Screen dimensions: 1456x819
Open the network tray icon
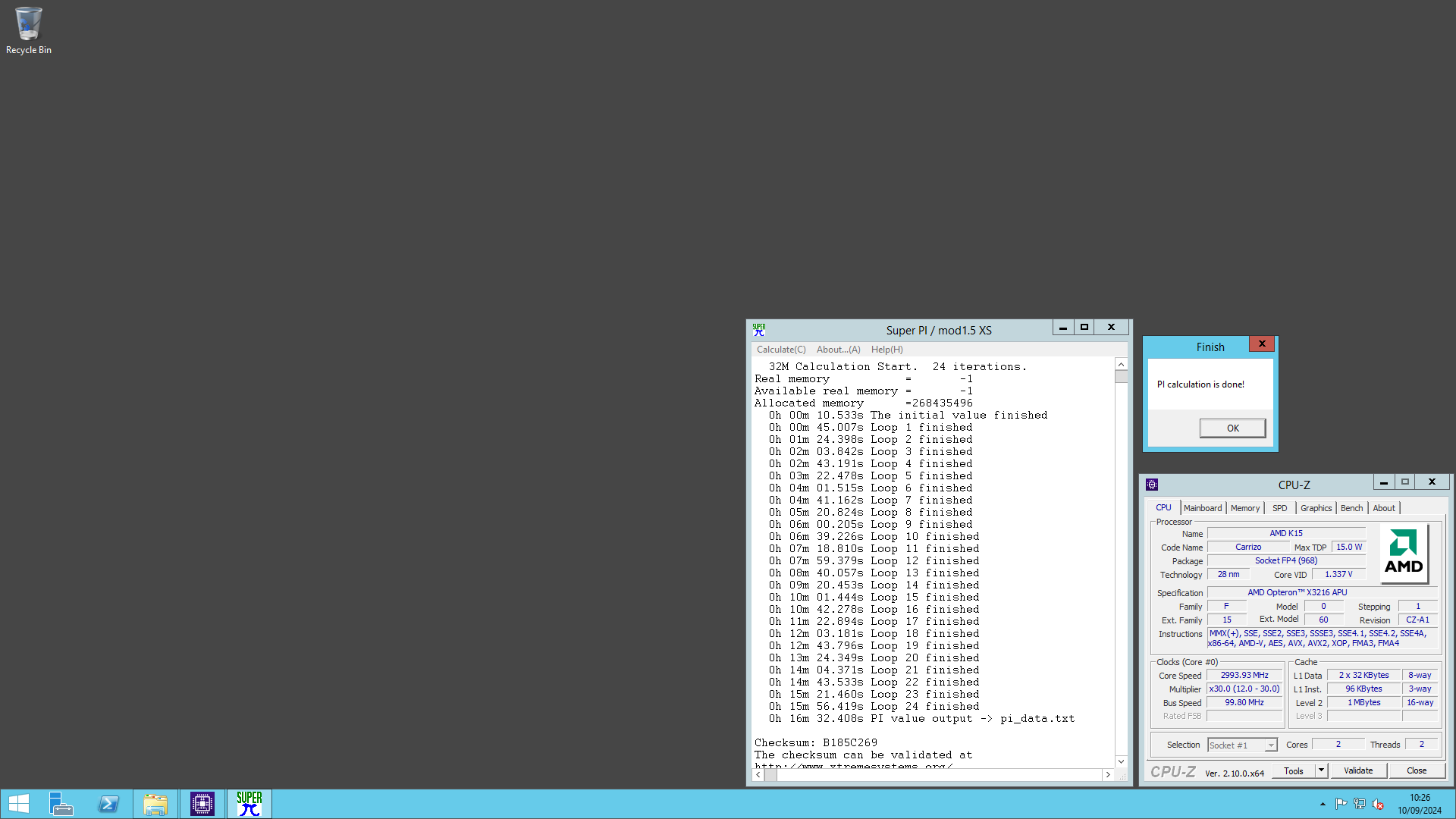tap(1360, 804)
